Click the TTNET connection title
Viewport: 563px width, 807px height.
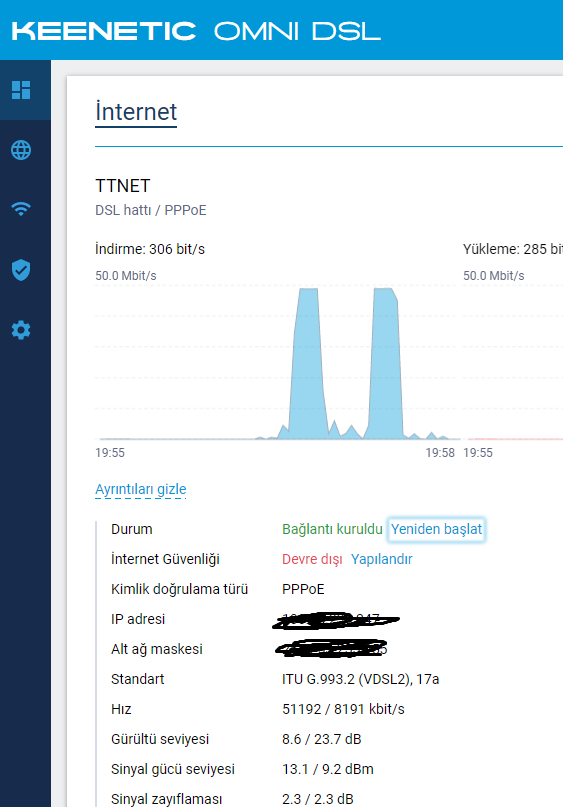(122, 186)
